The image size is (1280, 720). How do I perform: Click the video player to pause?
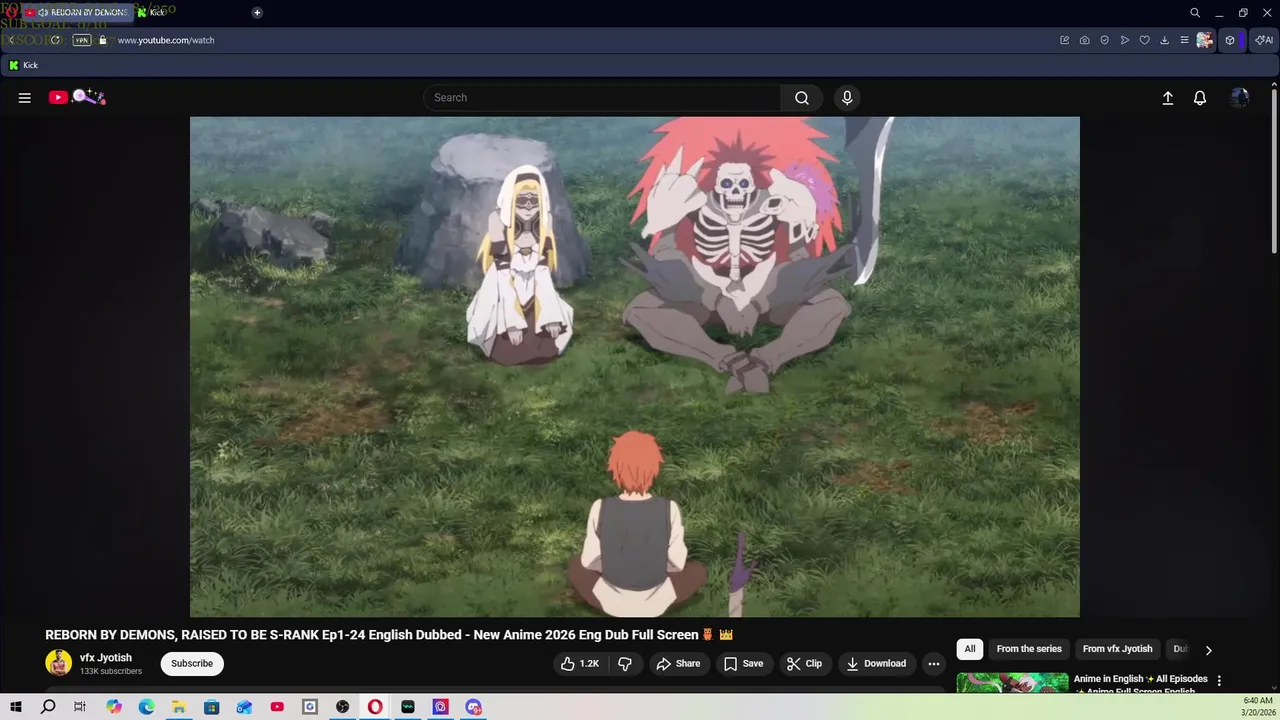635,367
